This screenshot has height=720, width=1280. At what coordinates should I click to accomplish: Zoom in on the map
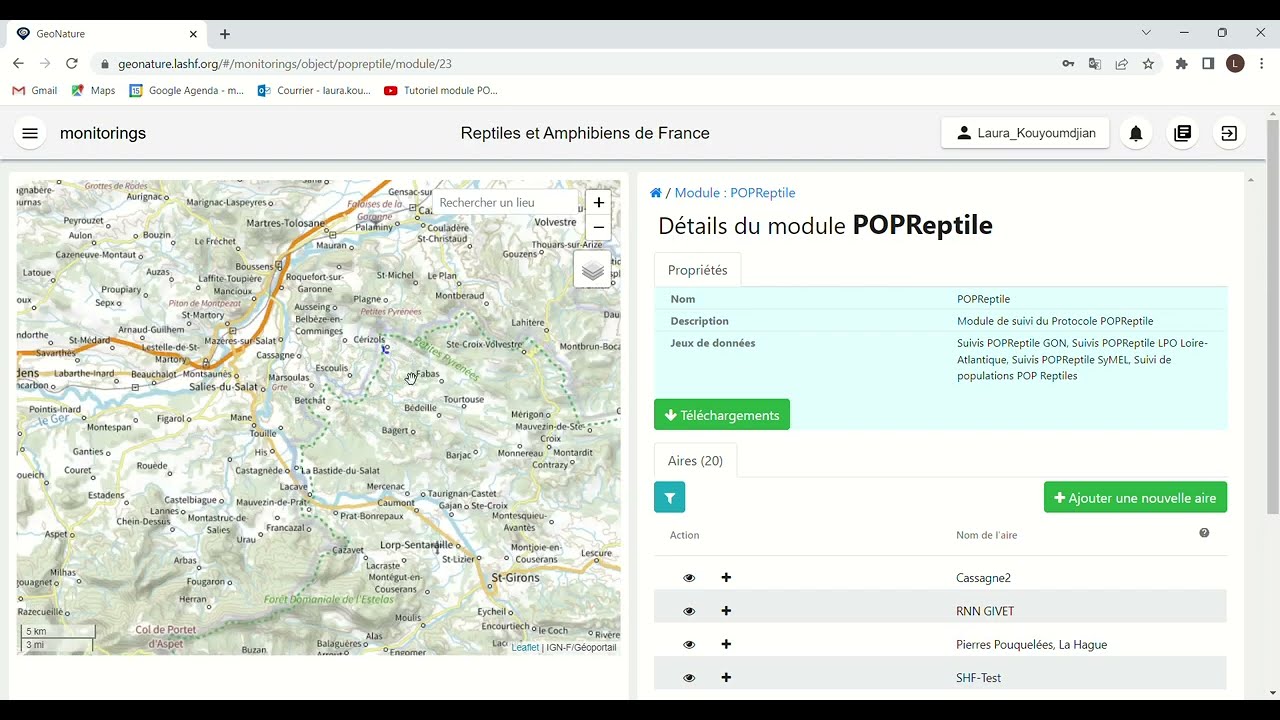(598, 202)
